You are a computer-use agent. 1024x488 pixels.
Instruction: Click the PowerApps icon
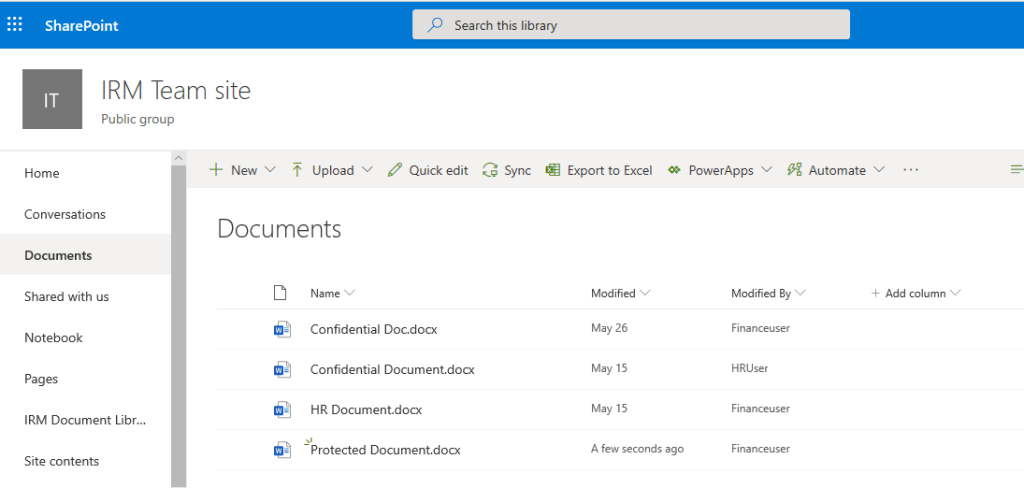675,171
